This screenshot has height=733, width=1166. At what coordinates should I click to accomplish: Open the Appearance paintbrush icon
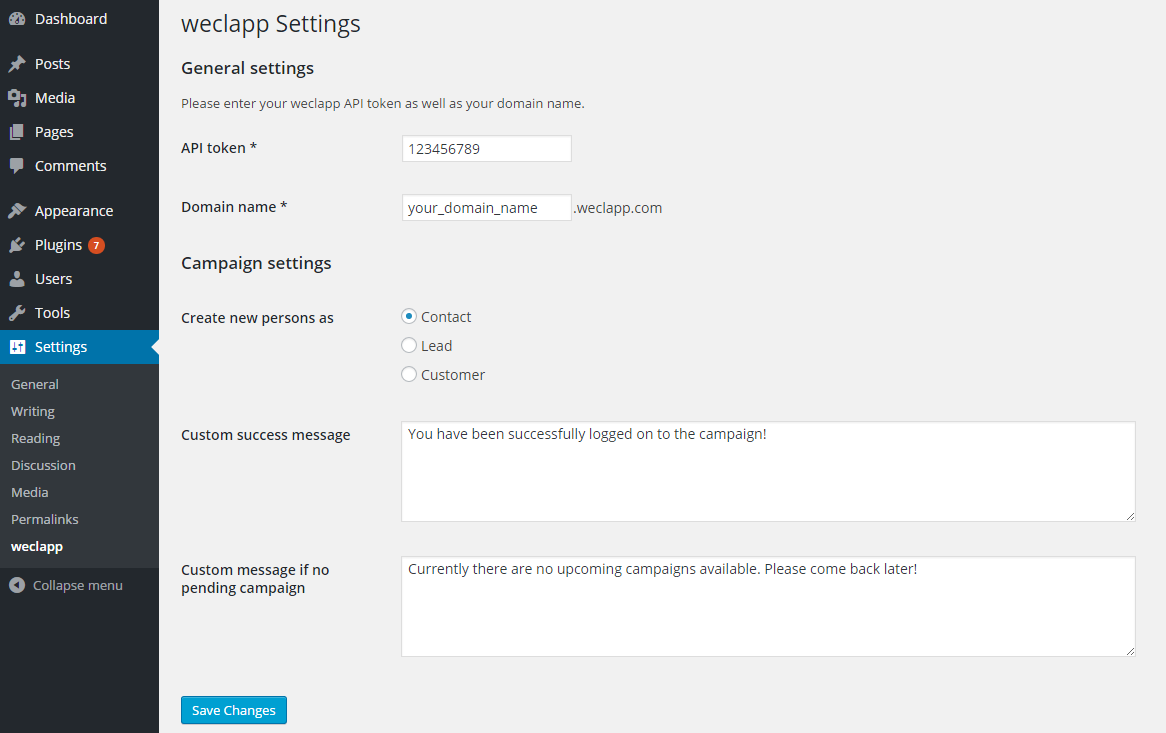[17, 211]
